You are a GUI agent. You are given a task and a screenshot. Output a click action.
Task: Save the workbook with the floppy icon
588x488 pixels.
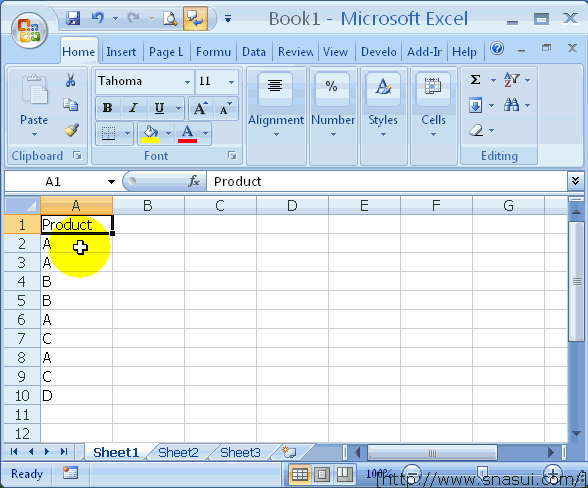point(73,18)
